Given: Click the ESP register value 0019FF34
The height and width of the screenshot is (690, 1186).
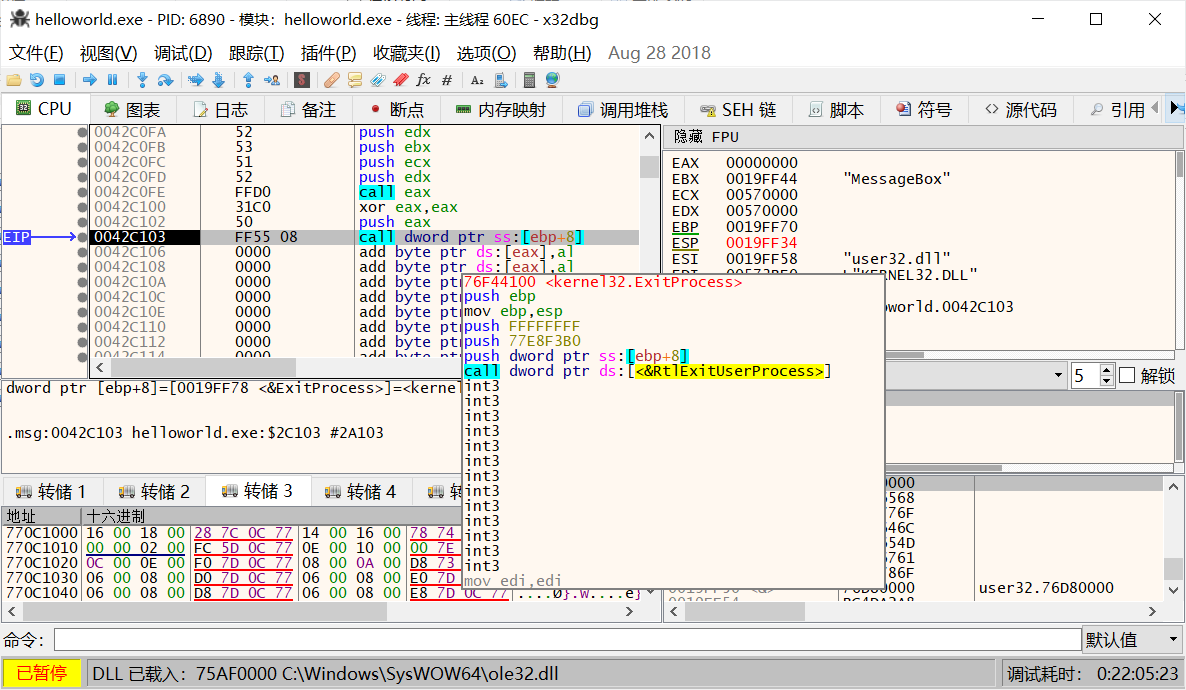Looking at the screenshot, I should pyautogui.click(x=762, y=243).
